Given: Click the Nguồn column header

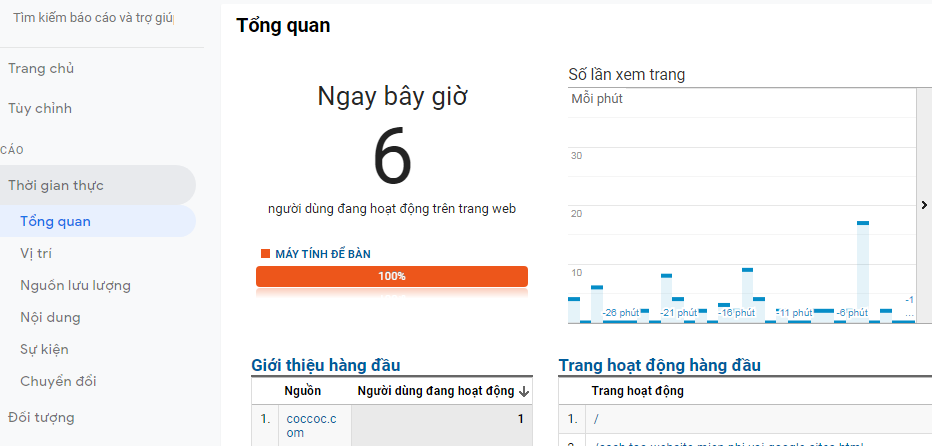Looking at the screenshot, I should 303,391.
